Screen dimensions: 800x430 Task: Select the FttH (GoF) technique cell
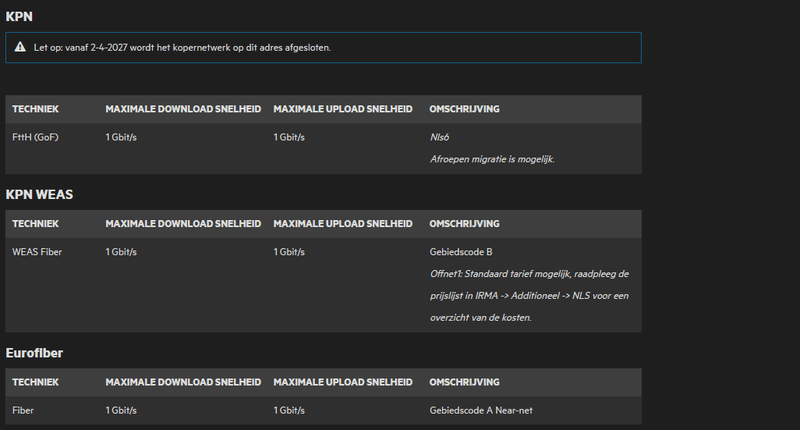(35, 137)
